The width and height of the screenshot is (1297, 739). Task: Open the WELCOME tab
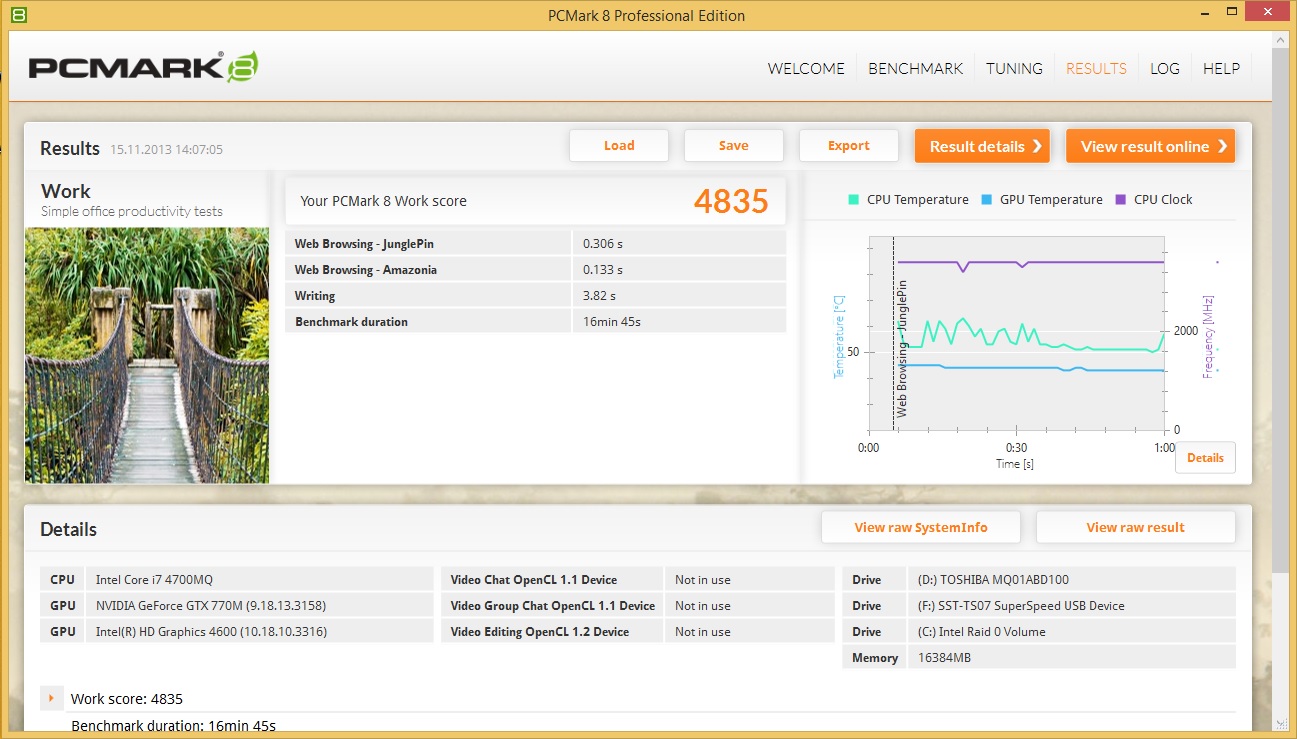pos(806,69)
